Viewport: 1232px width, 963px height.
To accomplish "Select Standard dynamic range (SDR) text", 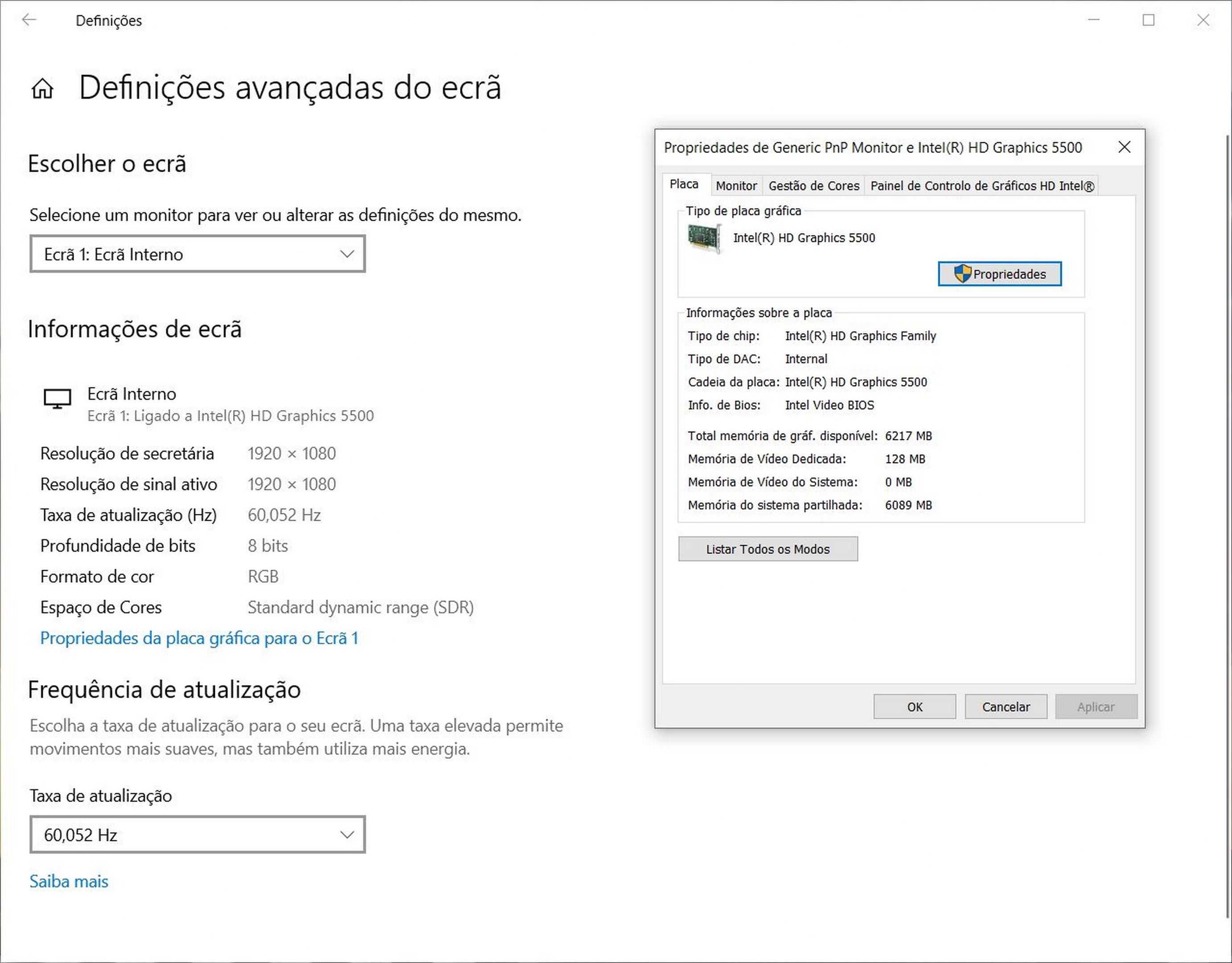I will point(361,607).
